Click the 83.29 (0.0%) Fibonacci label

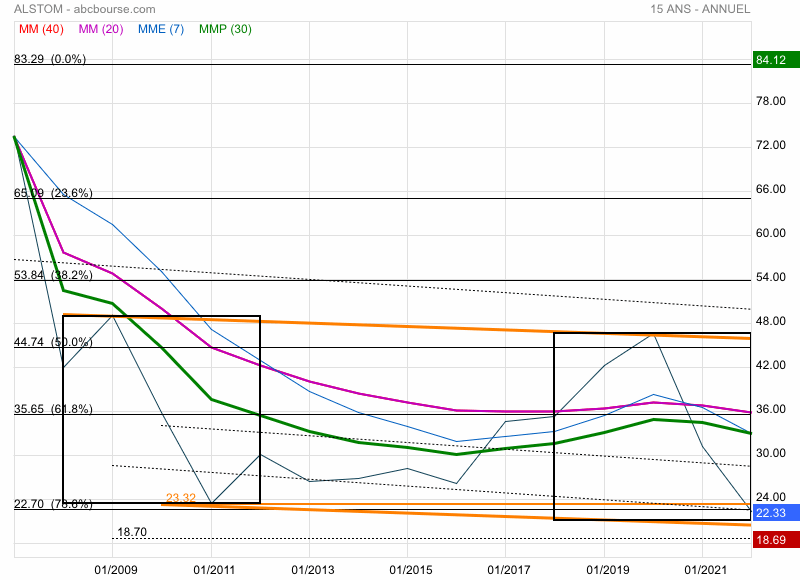point(49,59)
